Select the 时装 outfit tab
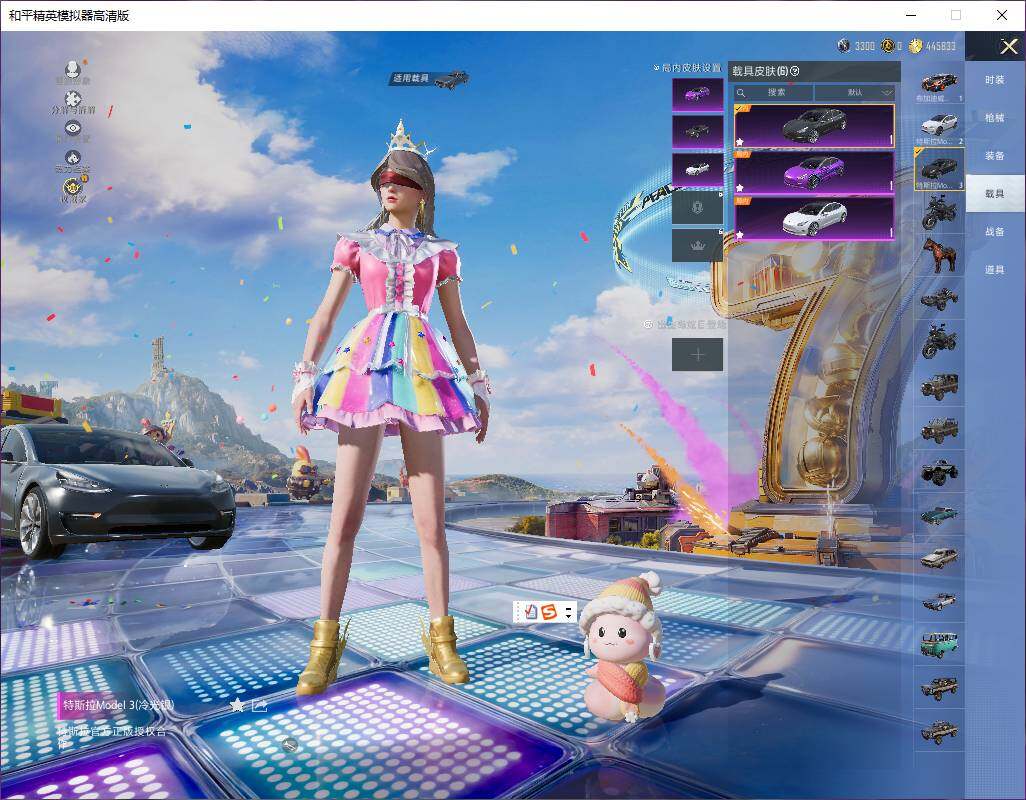 tap(995, 80)
